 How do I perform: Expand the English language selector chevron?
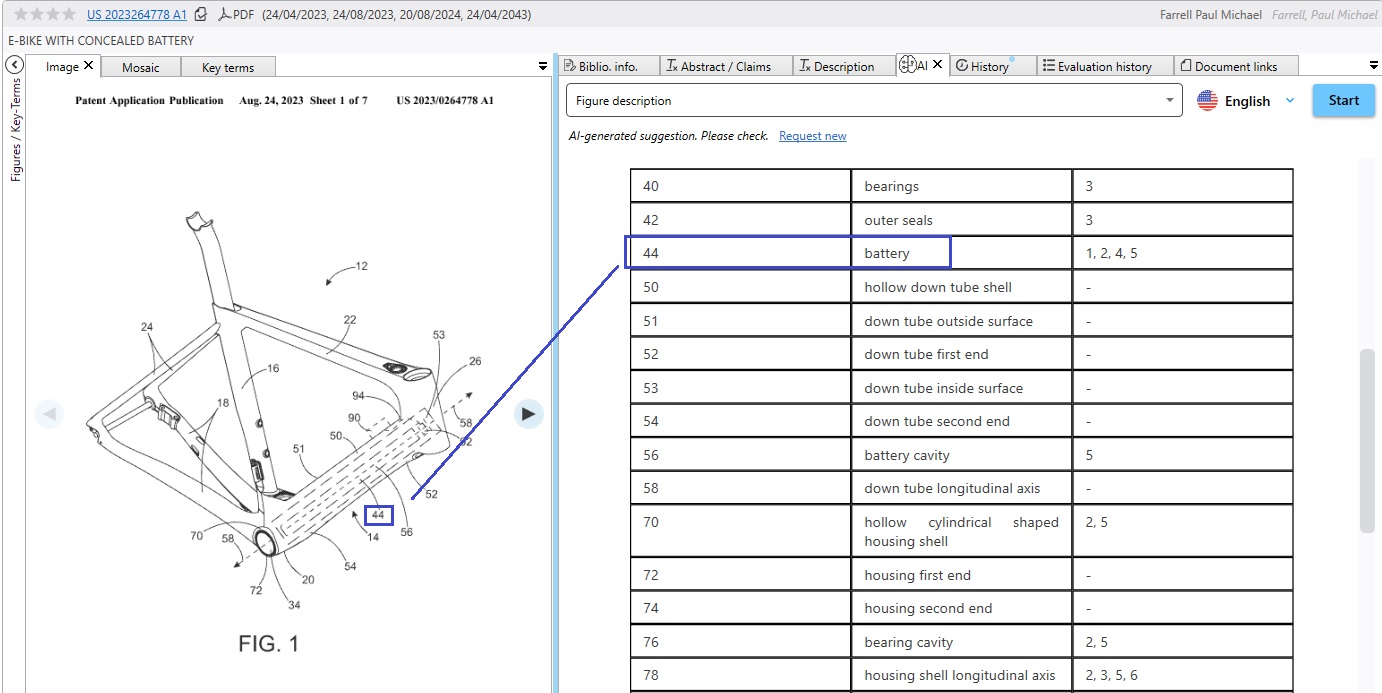[1290, 101]
